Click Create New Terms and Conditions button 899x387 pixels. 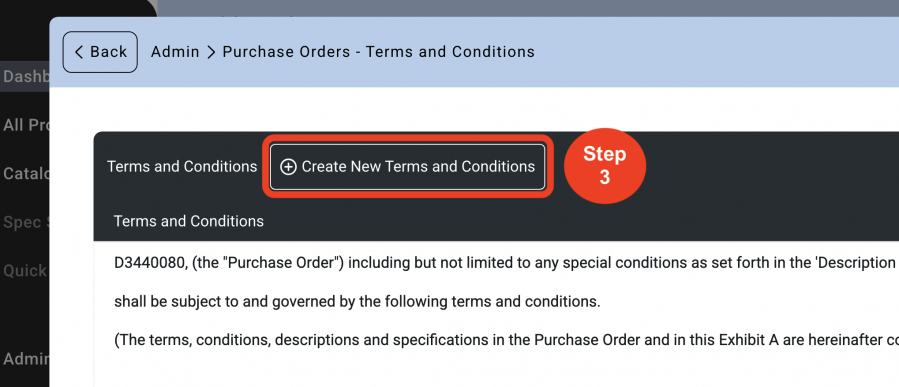[x=408, y=167]
